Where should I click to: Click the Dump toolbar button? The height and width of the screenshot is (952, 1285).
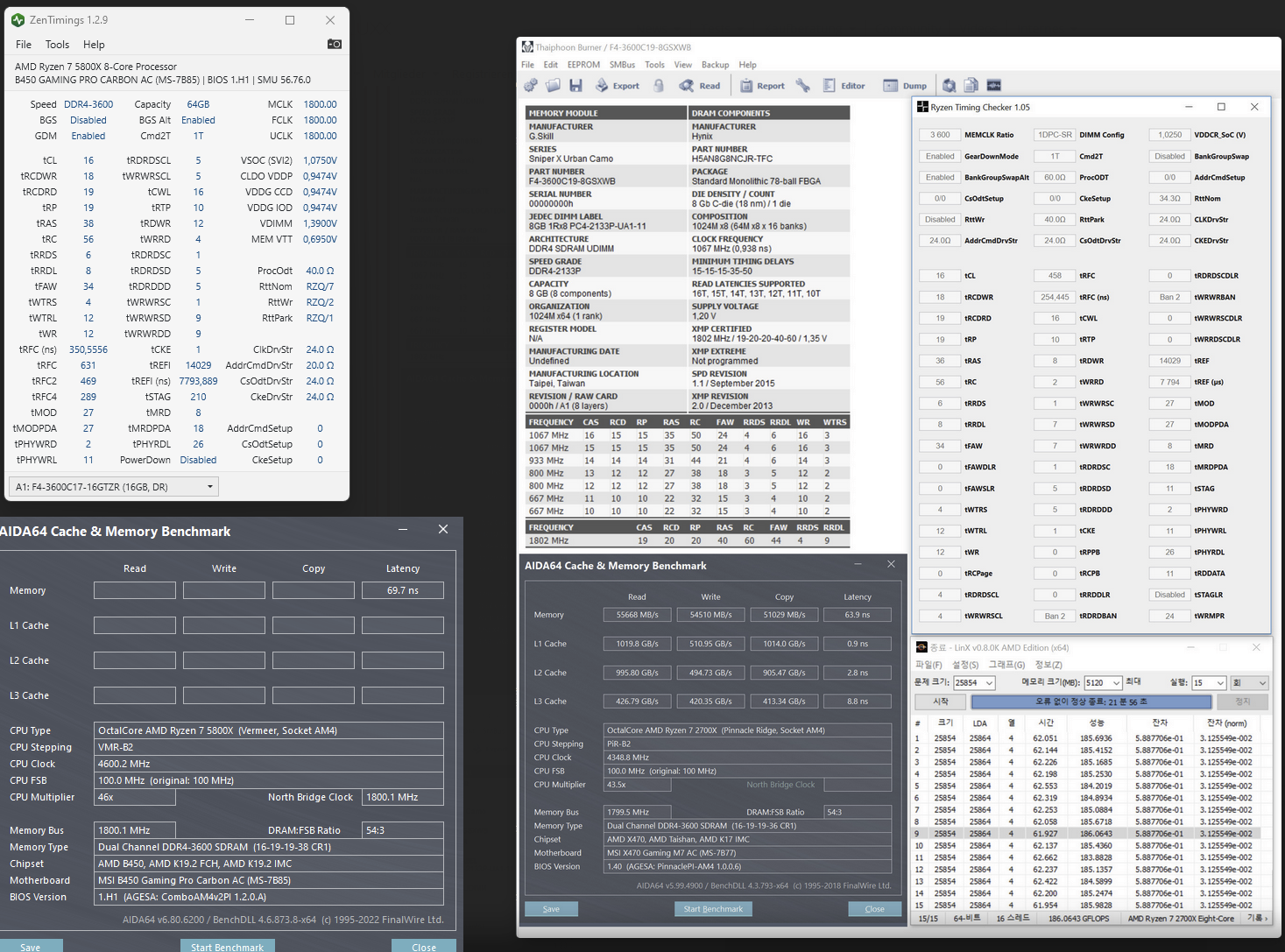coord(905,86)
